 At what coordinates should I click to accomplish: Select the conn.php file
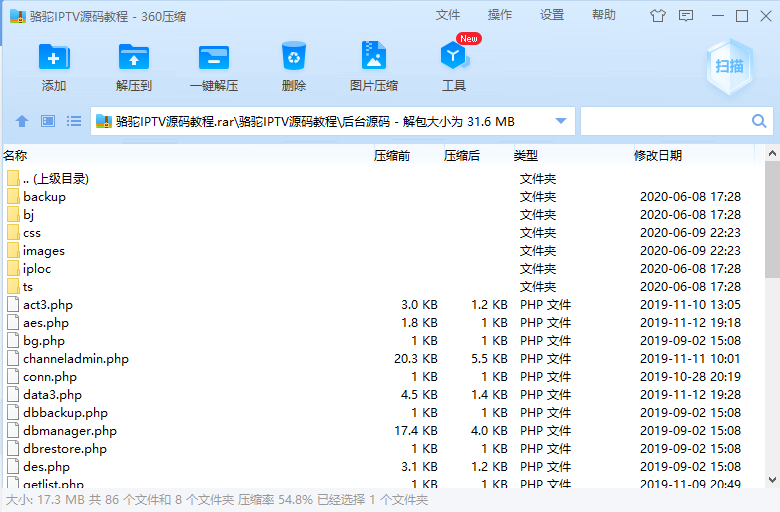pyautogui.click(x=383, y=377)
